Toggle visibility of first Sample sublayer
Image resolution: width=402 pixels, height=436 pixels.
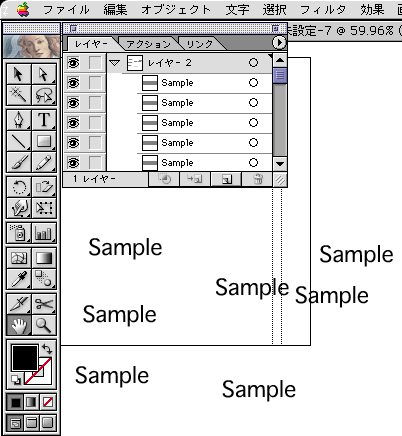pos(74,83)
